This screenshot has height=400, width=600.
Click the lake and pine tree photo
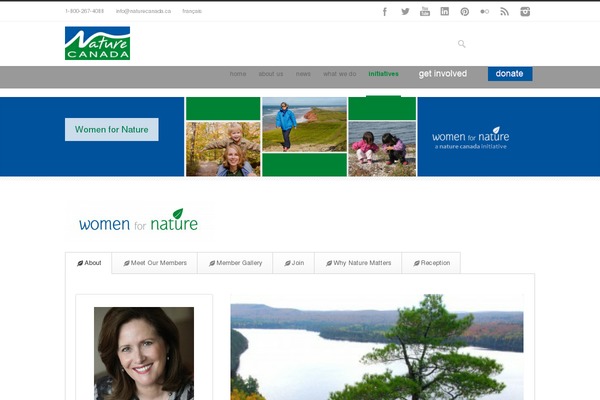pyautogui.click(x=377, y=347)
